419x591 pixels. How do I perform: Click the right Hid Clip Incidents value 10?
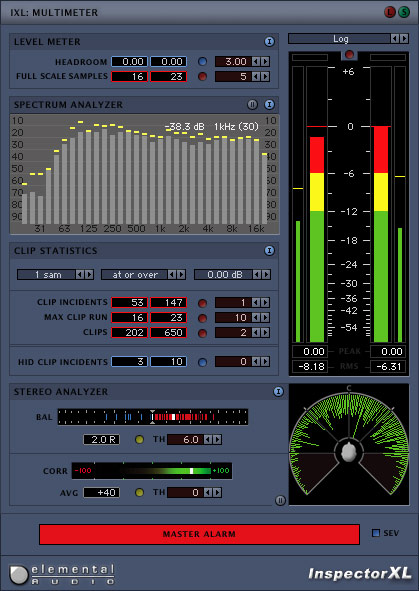168,362
